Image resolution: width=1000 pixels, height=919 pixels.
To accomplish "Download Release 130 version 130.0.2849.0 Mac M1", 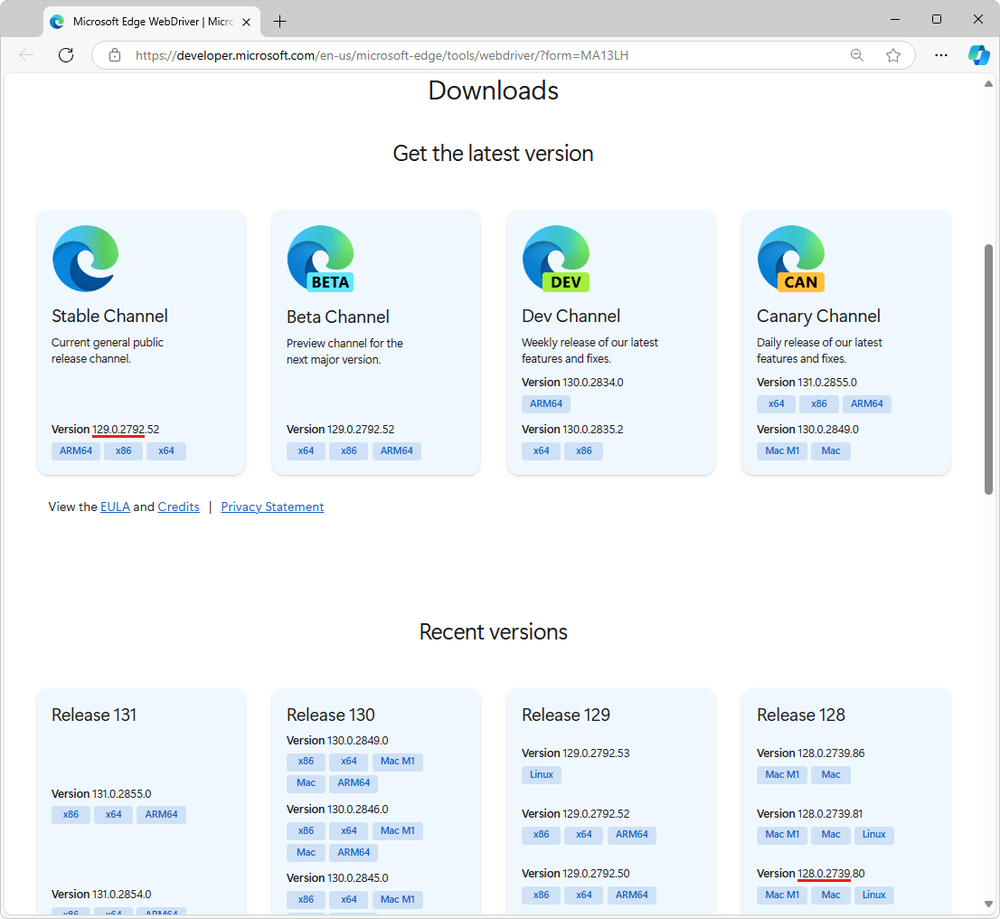I will pos(397,761).
